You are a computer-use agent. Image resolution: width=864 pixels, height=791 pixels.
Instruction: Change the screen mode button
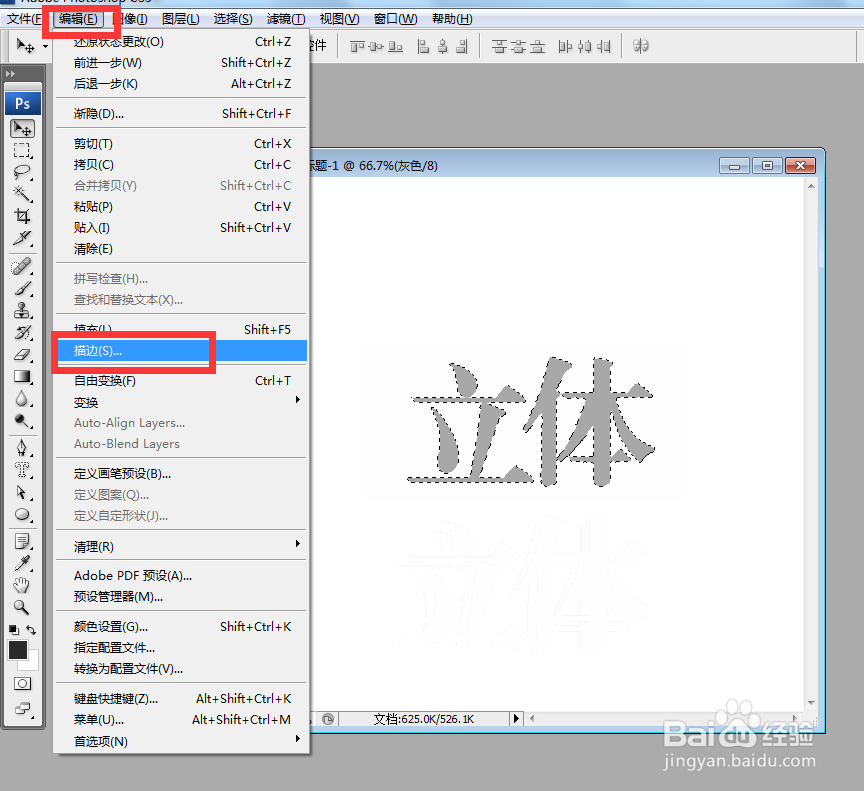[23, 708]
